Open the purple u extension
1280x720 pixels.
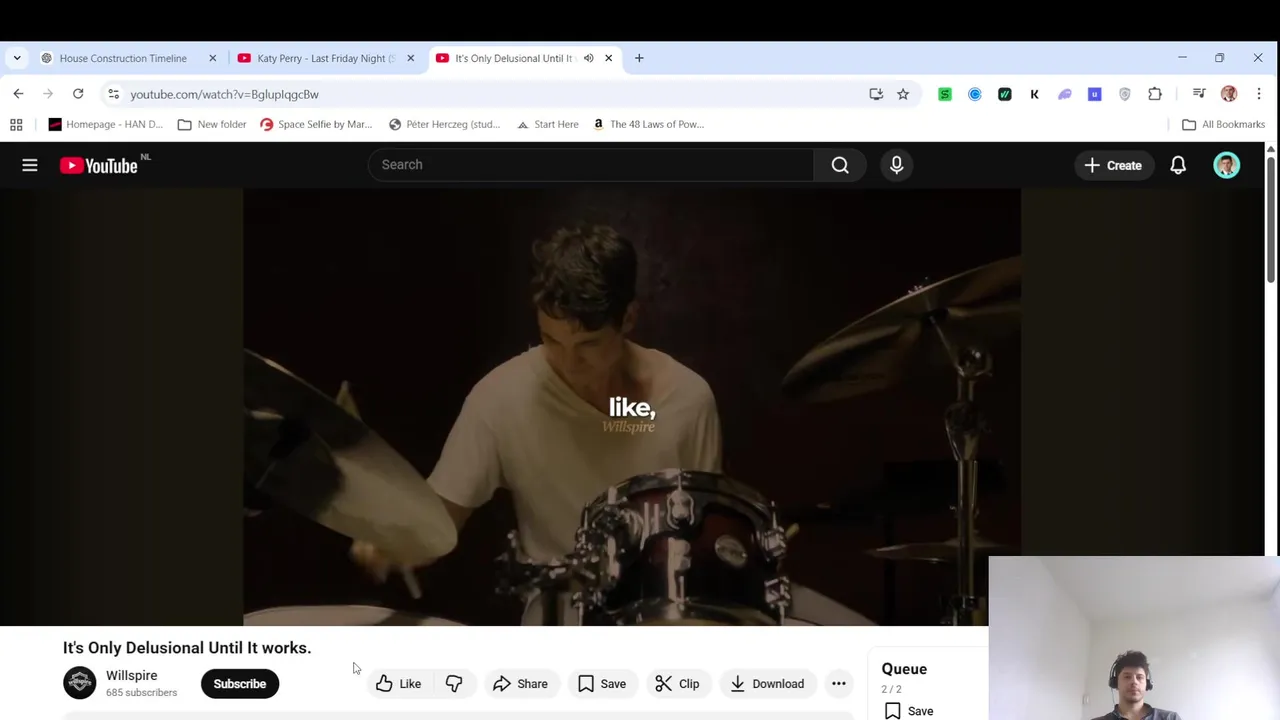tap(1095, 94)
